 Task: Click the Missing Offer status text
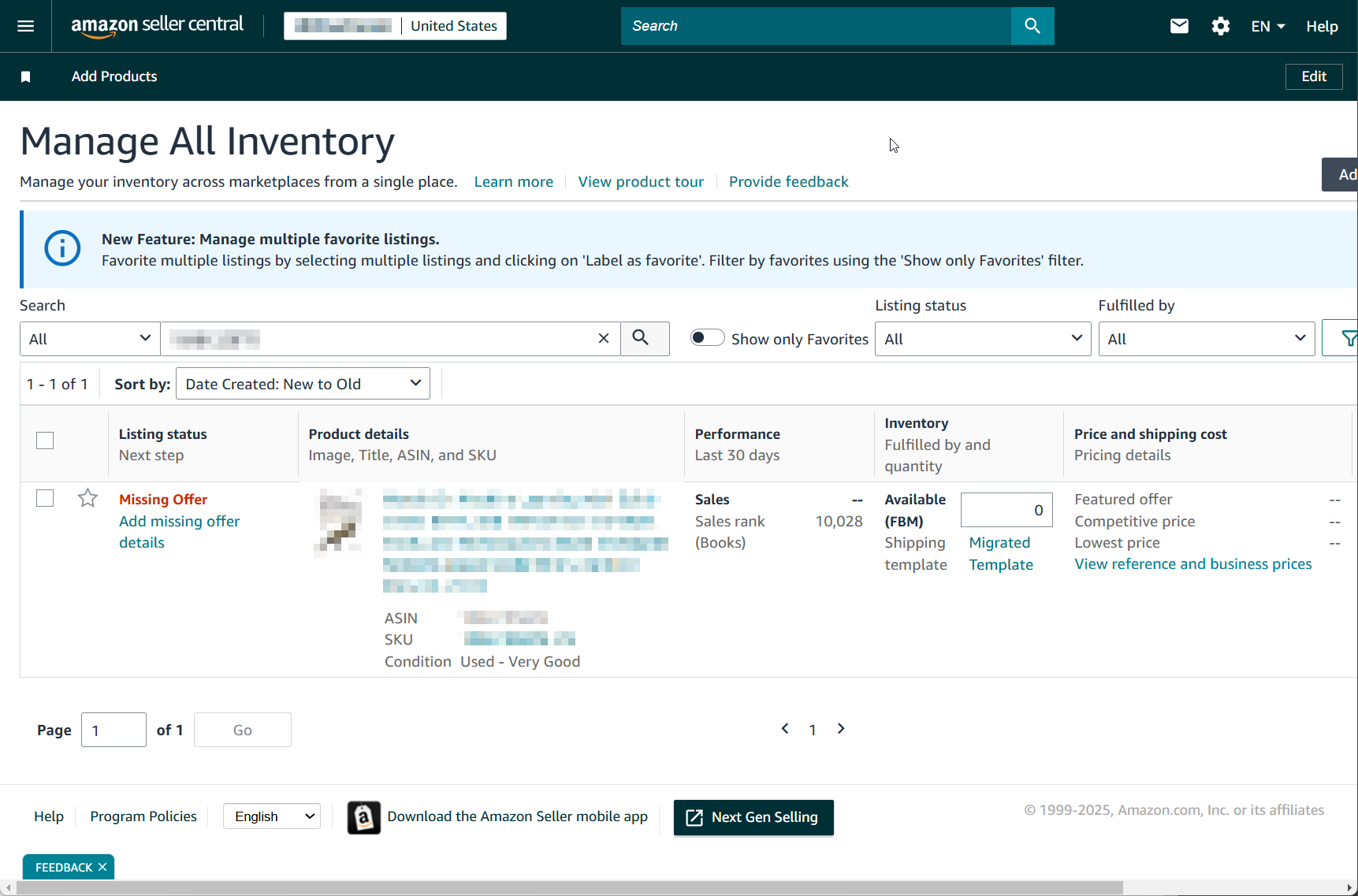point(163,500)
